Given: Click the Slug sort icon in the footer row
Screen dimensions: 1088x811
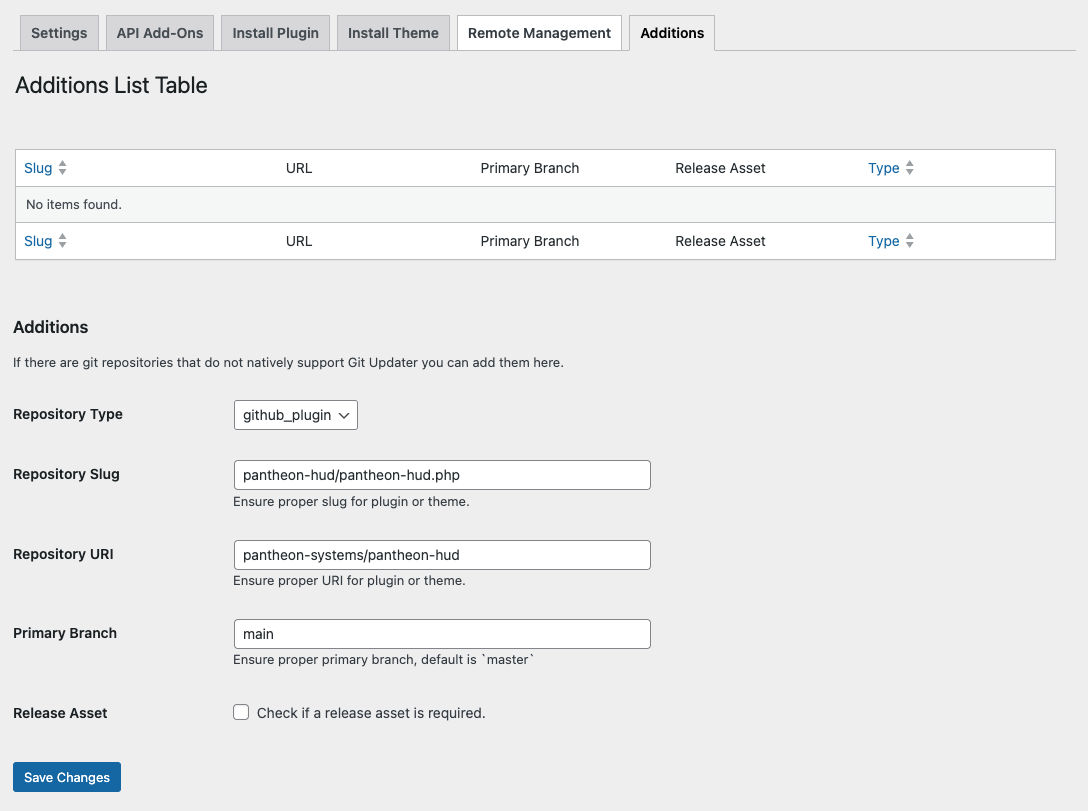Looking at the screenshot, I should pyautogui.click(x=60, y=241).
